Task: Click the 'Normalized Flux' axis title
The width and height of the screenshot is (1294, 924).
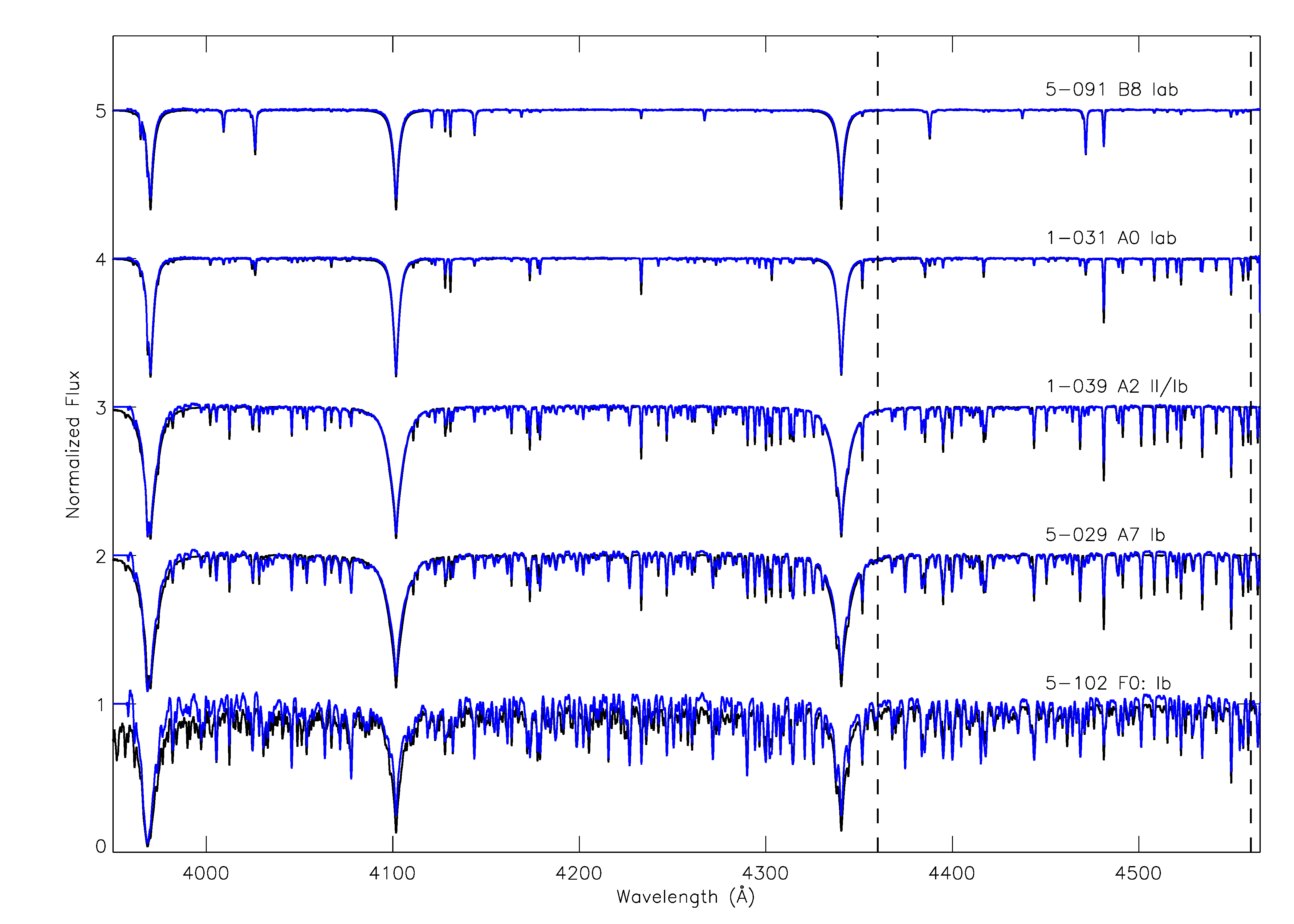Action: 73,444
